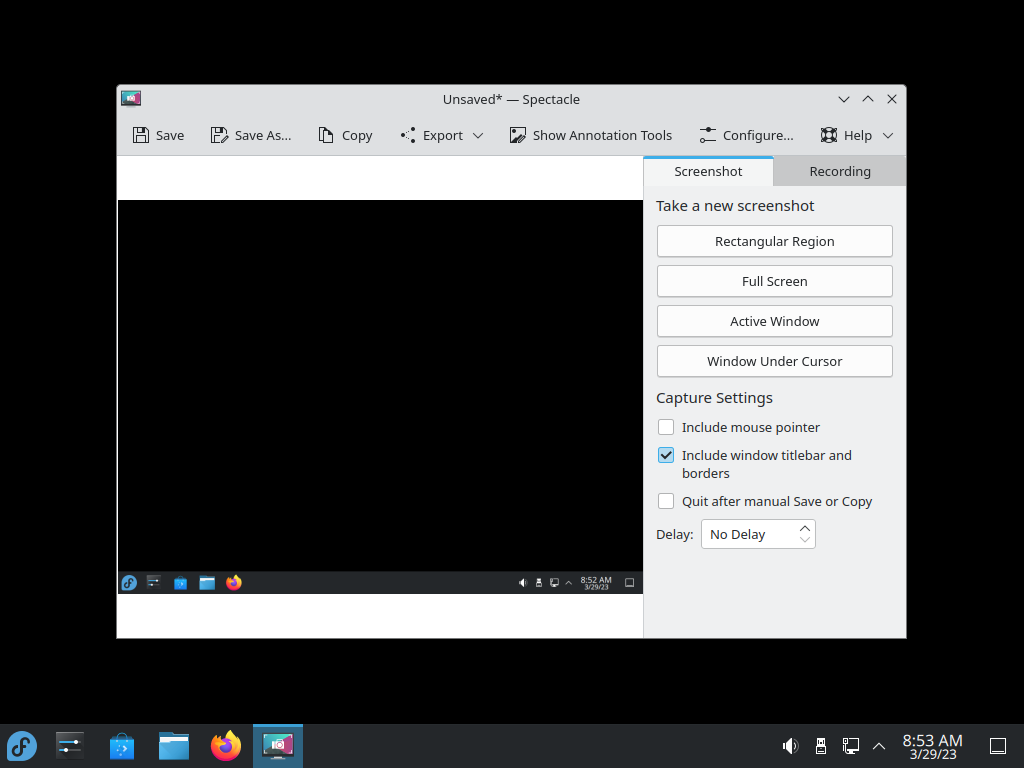This screenshot has width=1024, height=768.
Task: Open System Settings from the taskbar
Action: 70,746
